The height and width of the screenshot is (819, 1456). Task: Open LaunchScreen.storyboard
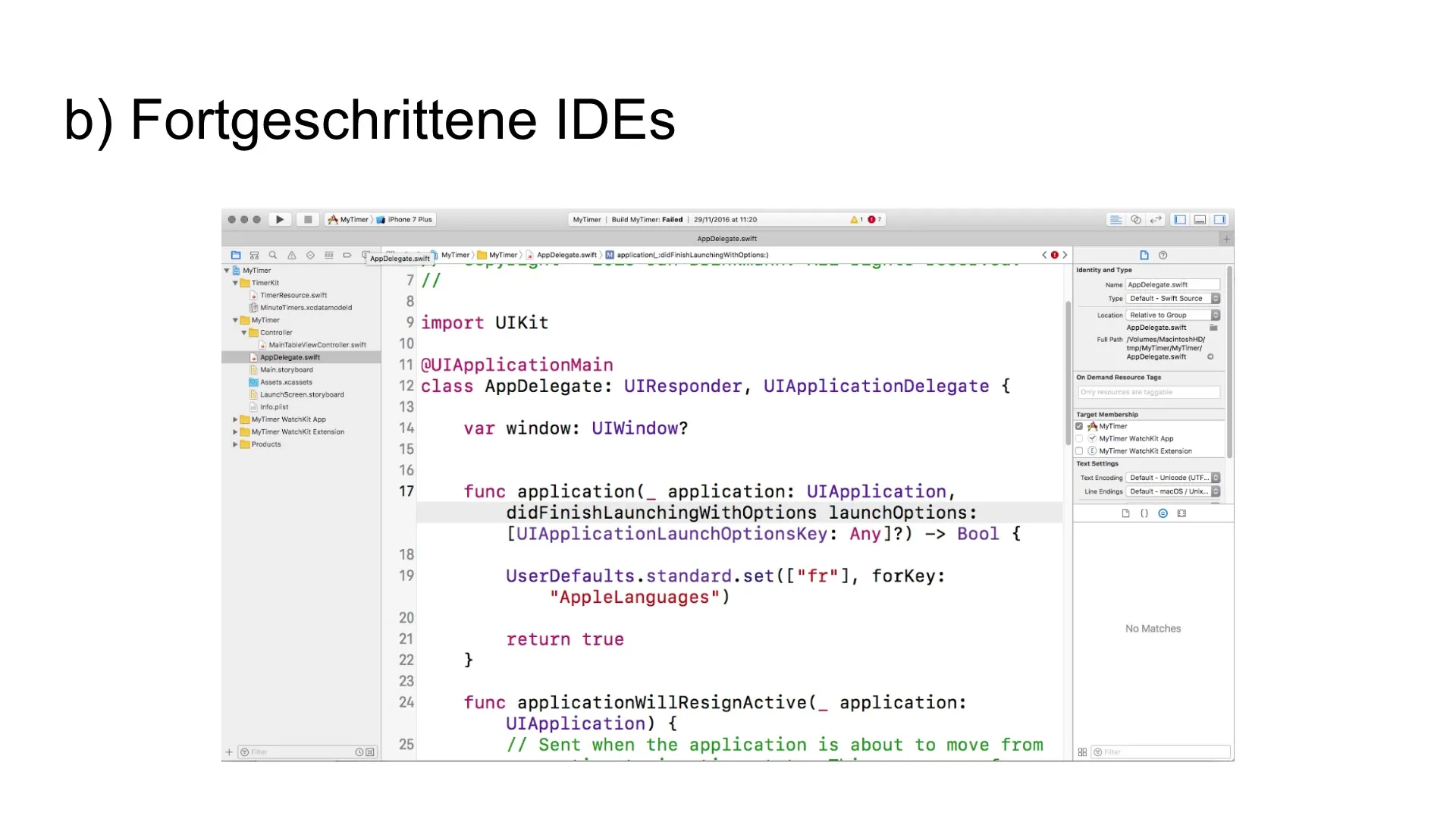tap(301, 394)
